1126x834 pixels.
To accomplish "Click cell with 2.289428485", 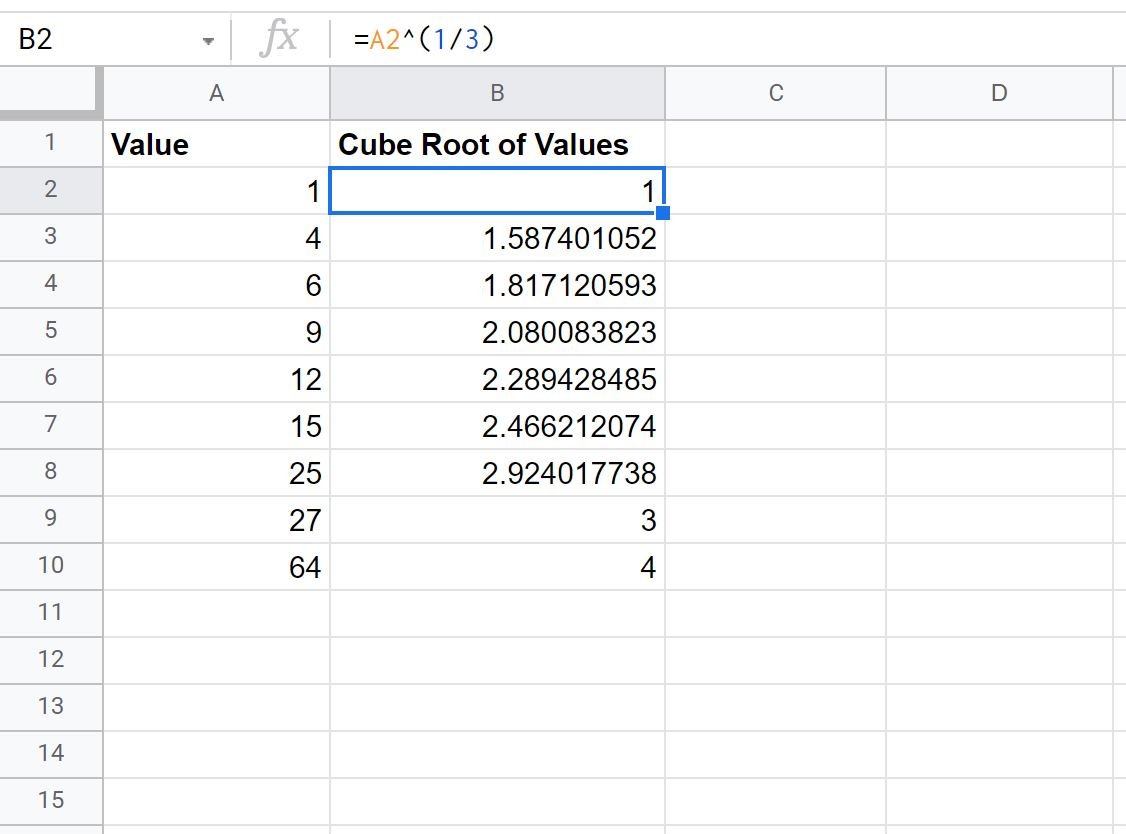I will (x=497, y=379).
